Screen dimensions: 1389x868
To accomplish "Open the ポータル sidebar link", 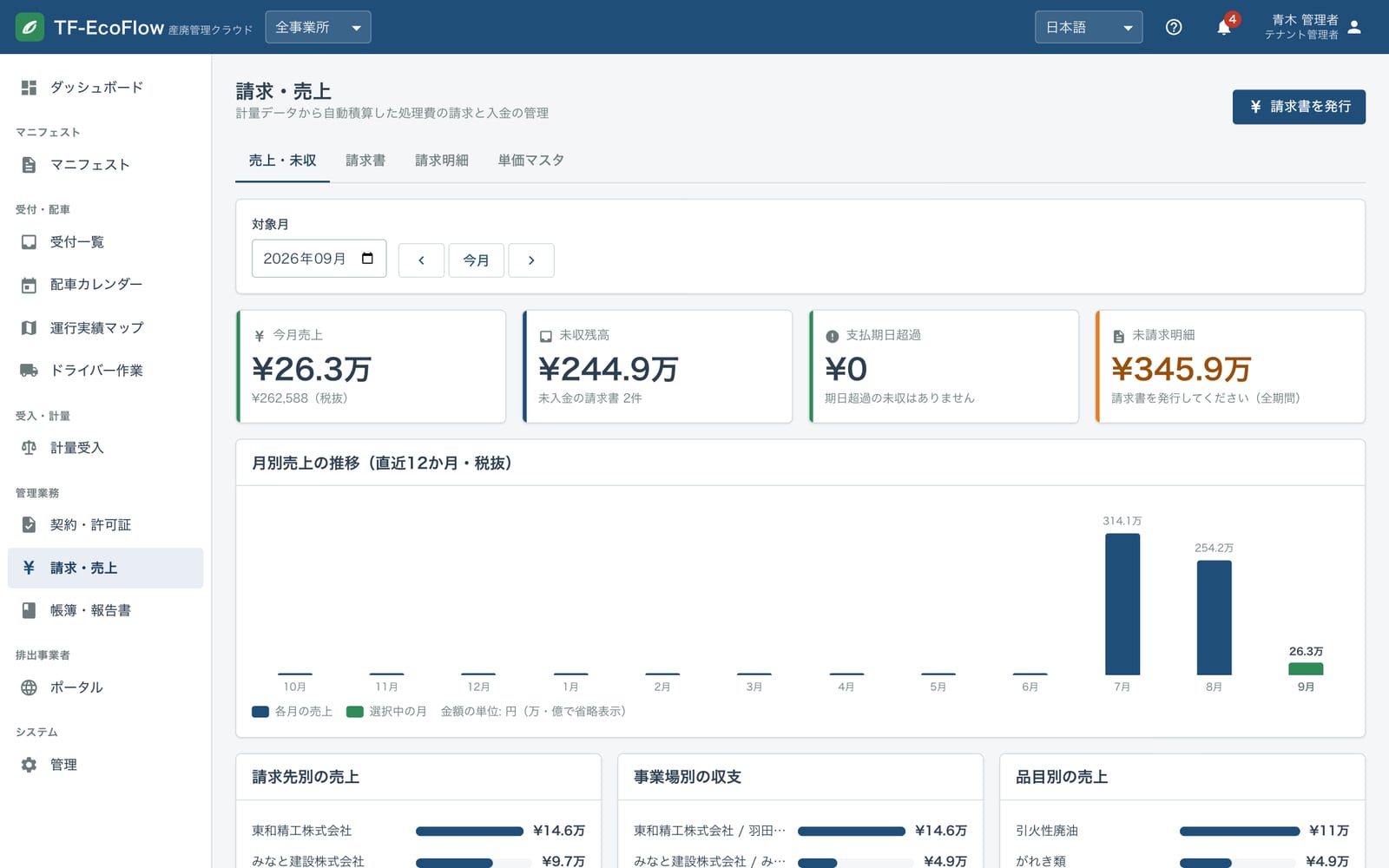I will coord(105,687).
